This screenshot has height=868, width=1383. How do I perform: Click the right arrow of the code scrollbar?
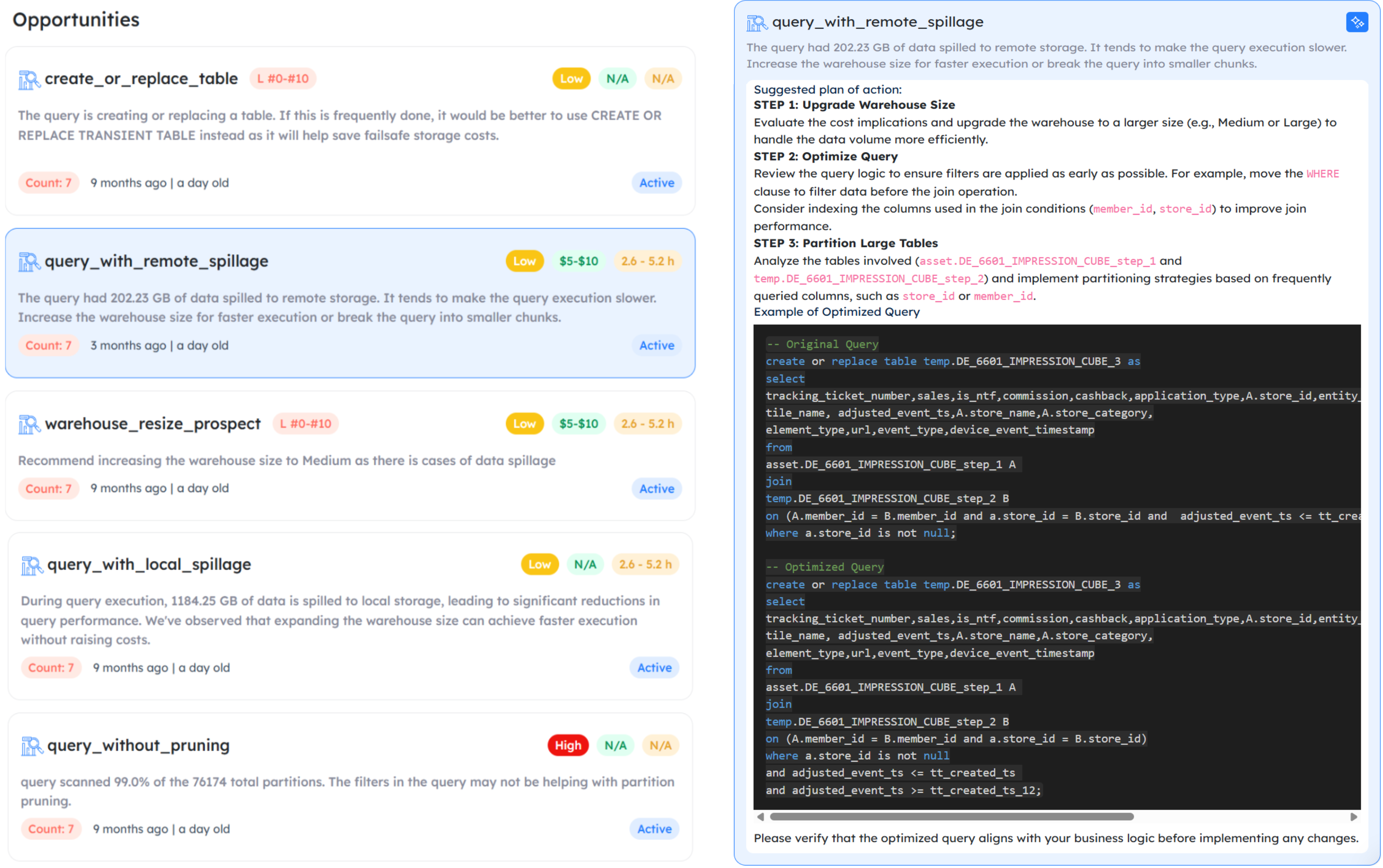point(1354,816)
